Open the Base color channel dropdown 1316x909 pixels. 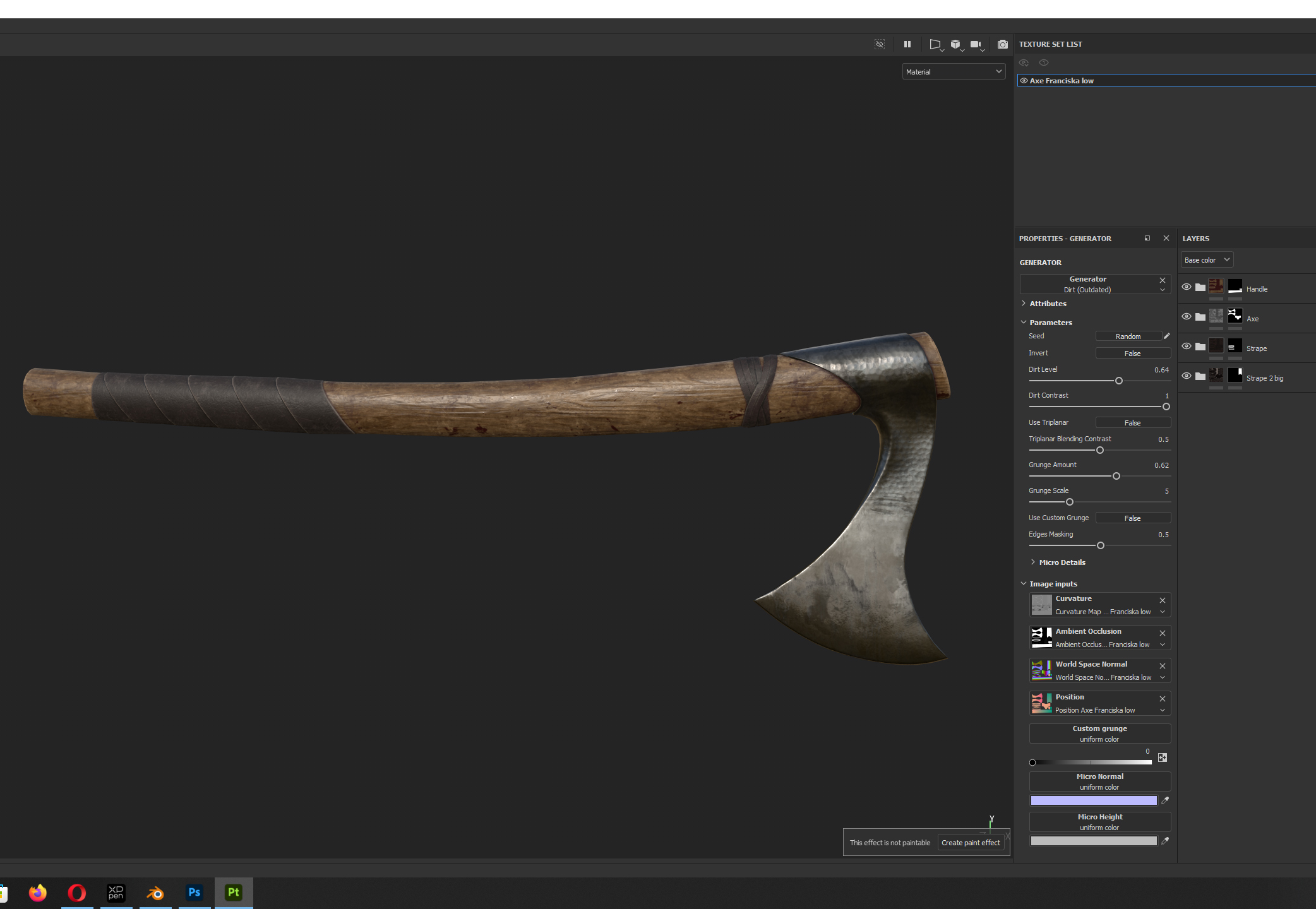[1207, 260]
